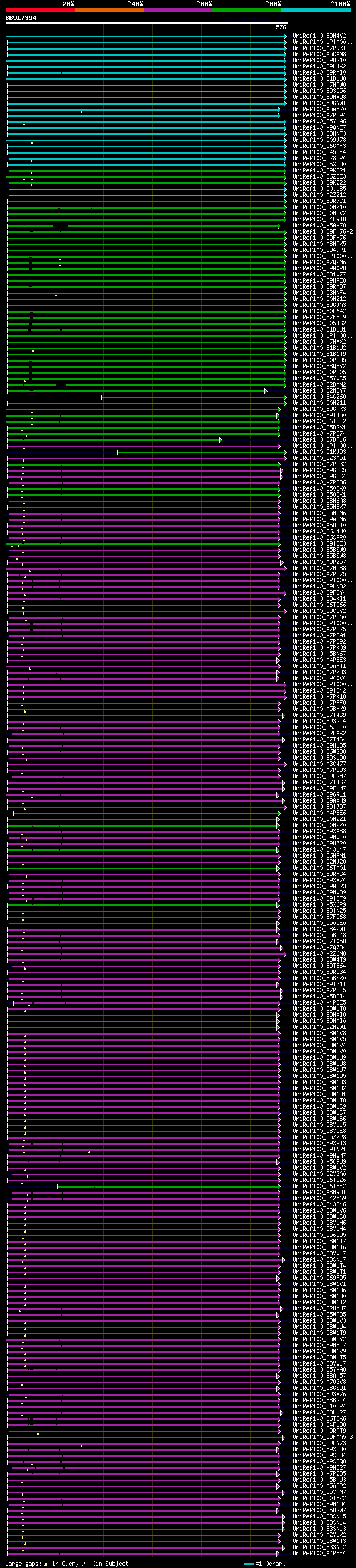The height and width of the screenshot is (1568, 356).
Task: Click the UniRef100_A7P532 hit label
Action: click(319, 464)
